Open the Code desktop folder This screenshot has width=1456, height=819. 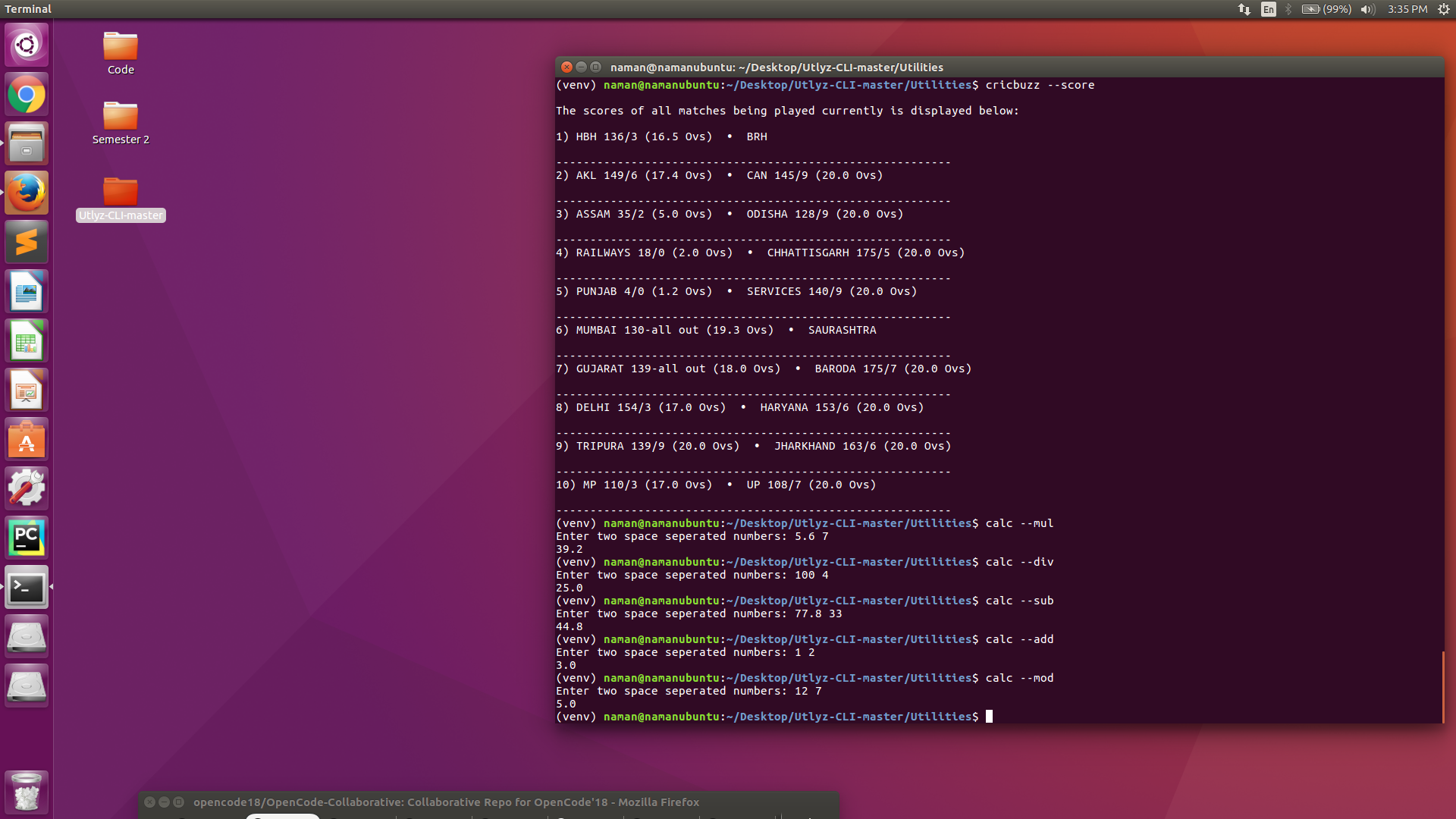pos(121,47)
